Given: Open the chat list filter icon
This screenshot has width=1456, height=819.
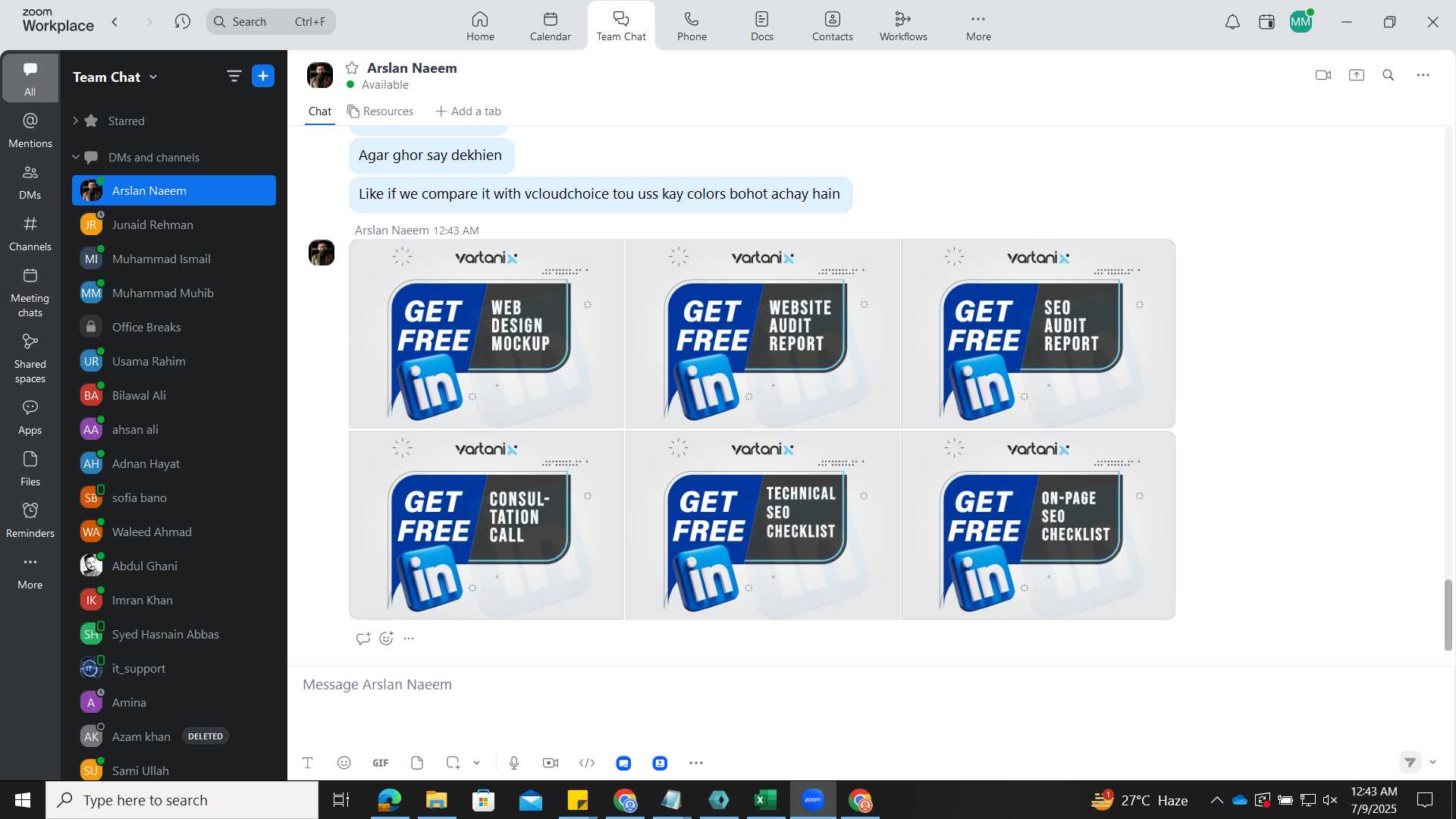Looking at the screenshot, I should click(x=234, y=76).
